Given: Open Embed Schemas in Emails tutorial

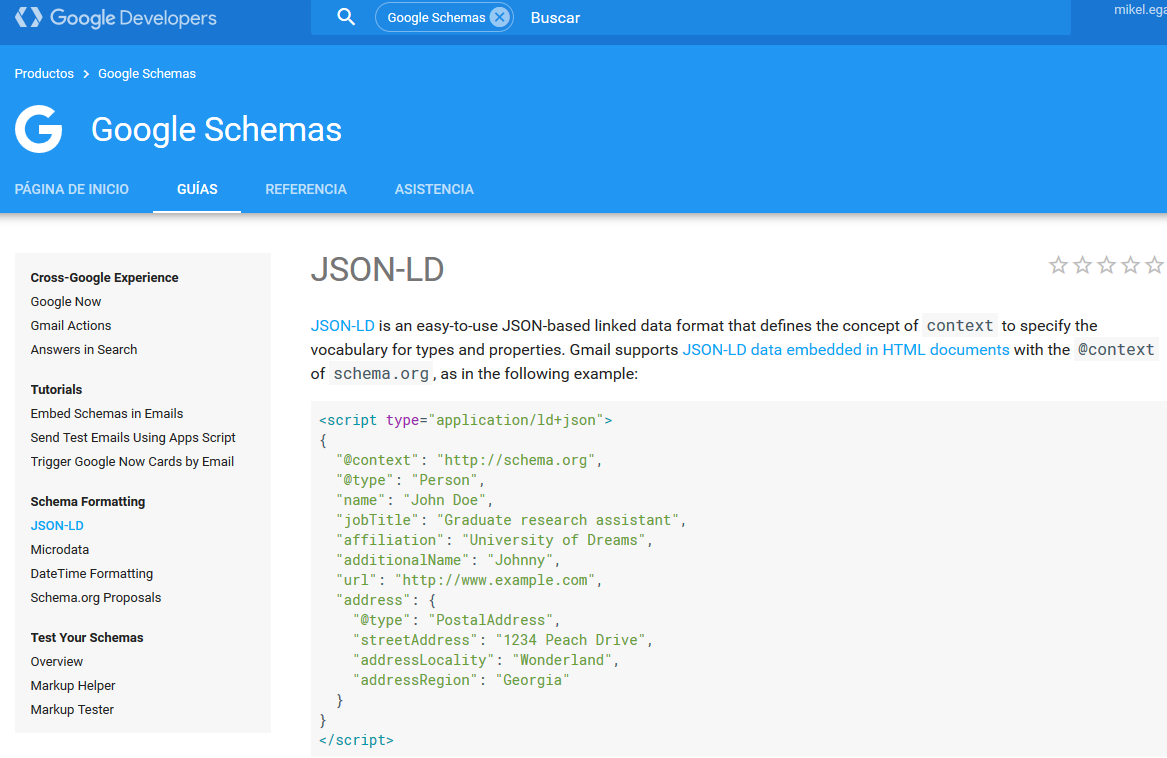Looking at the screenshot, I should click(x=106, y=413).
